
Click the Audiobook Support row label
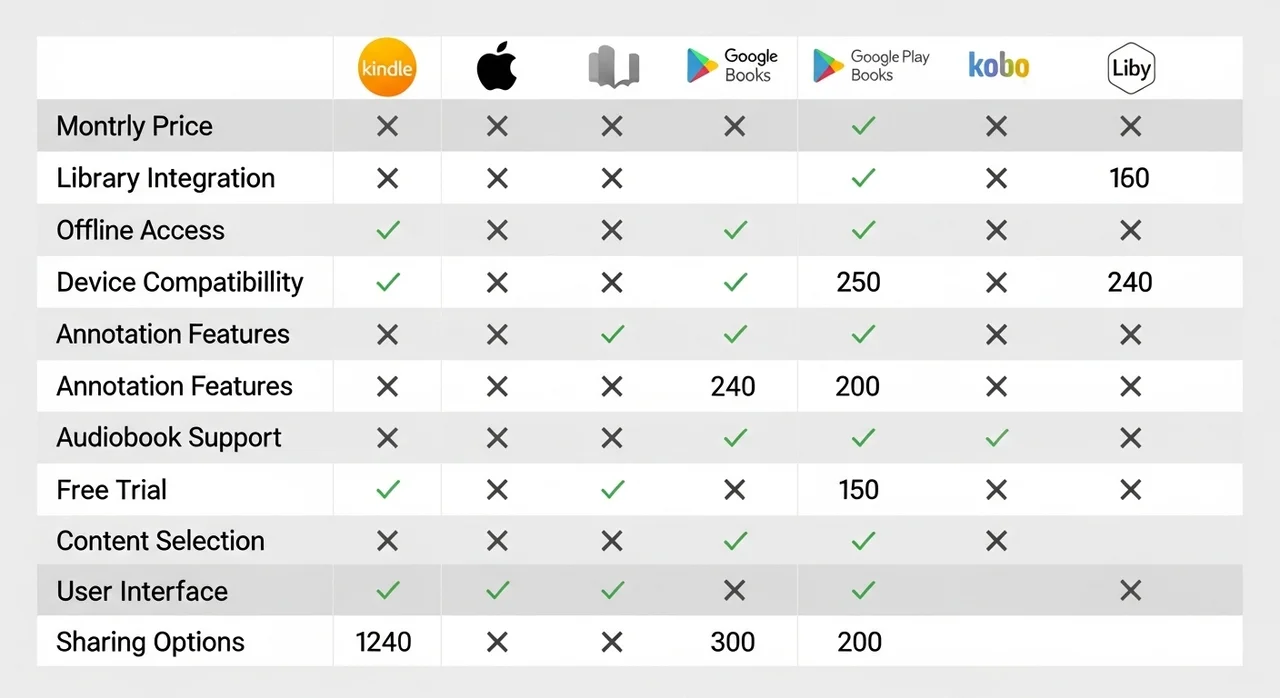(x=169, y=437)
